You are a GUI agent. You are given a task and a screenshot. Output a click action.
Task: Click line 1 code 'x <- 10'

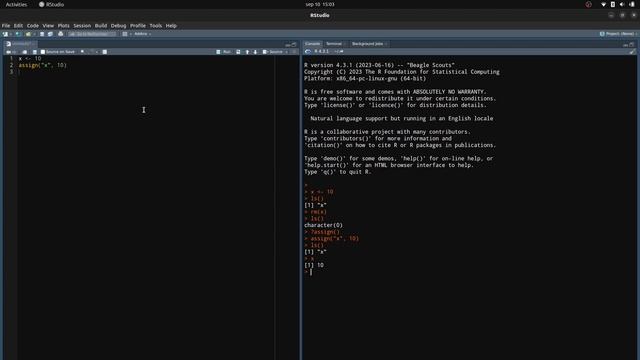coord(30,59)
